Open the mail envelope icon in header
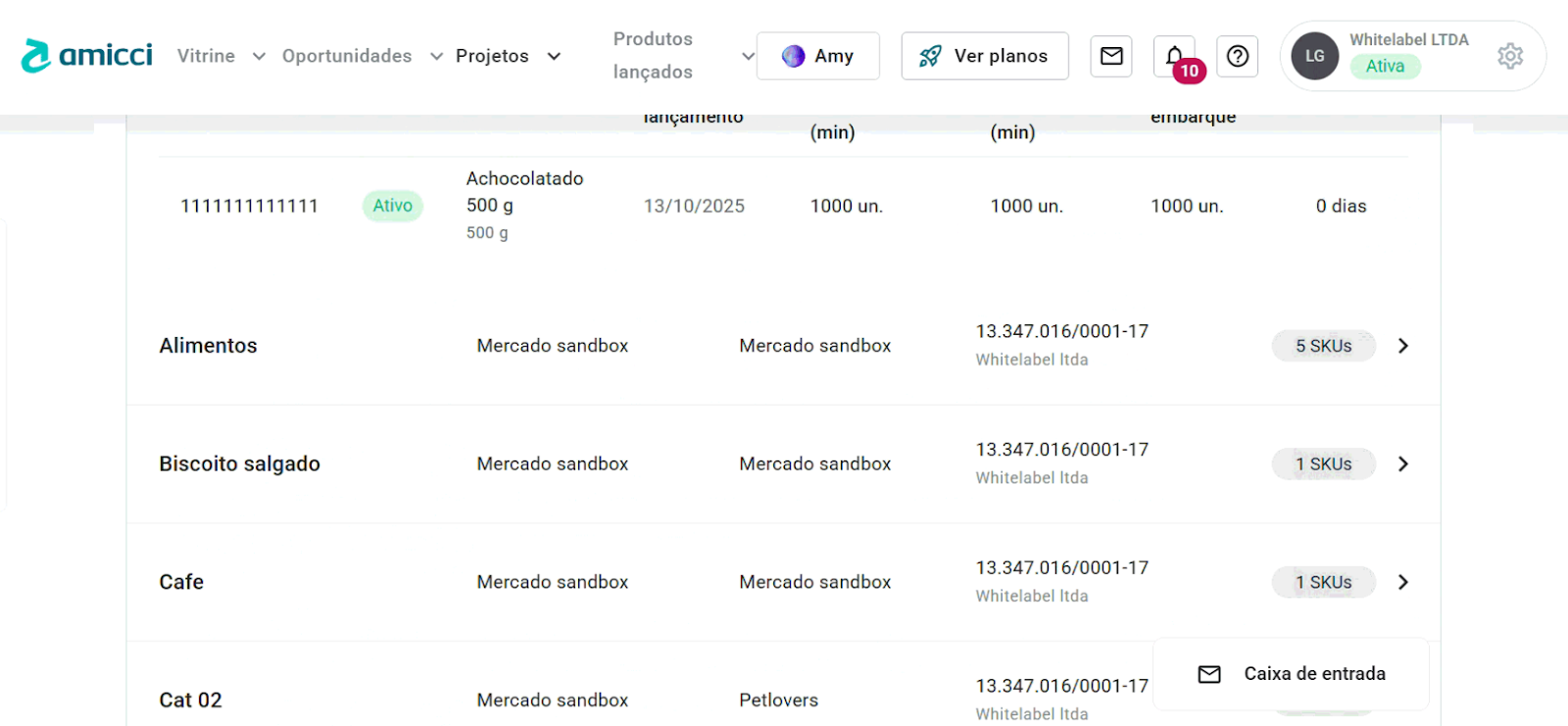Viewport: 1568px width, 726px height. point(1111,56)
